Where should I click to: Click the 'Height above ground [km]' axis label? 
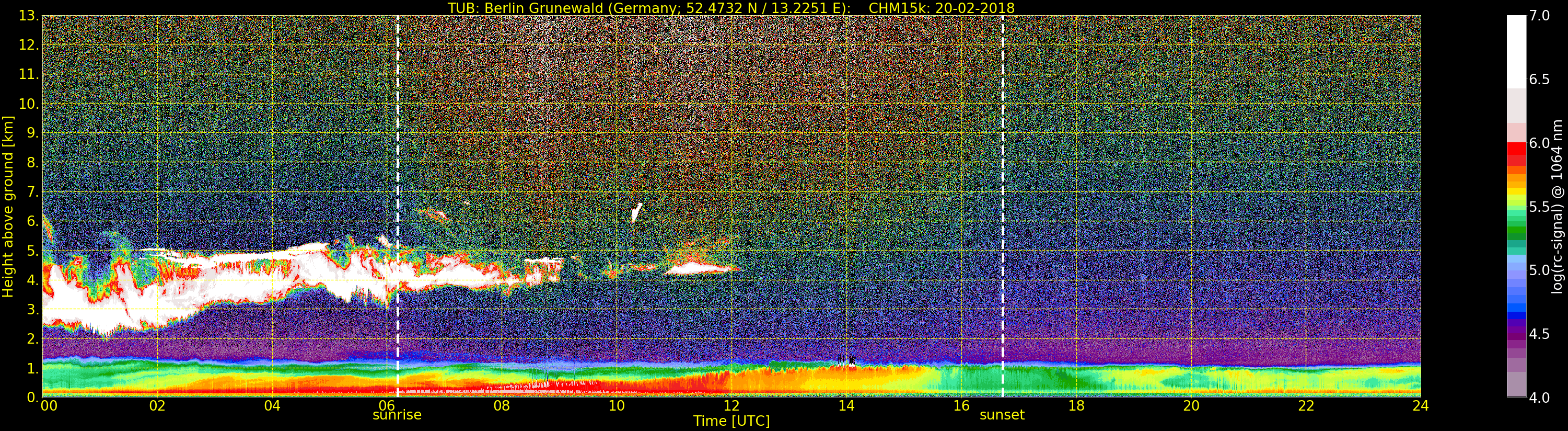click(x=8, y=207)
